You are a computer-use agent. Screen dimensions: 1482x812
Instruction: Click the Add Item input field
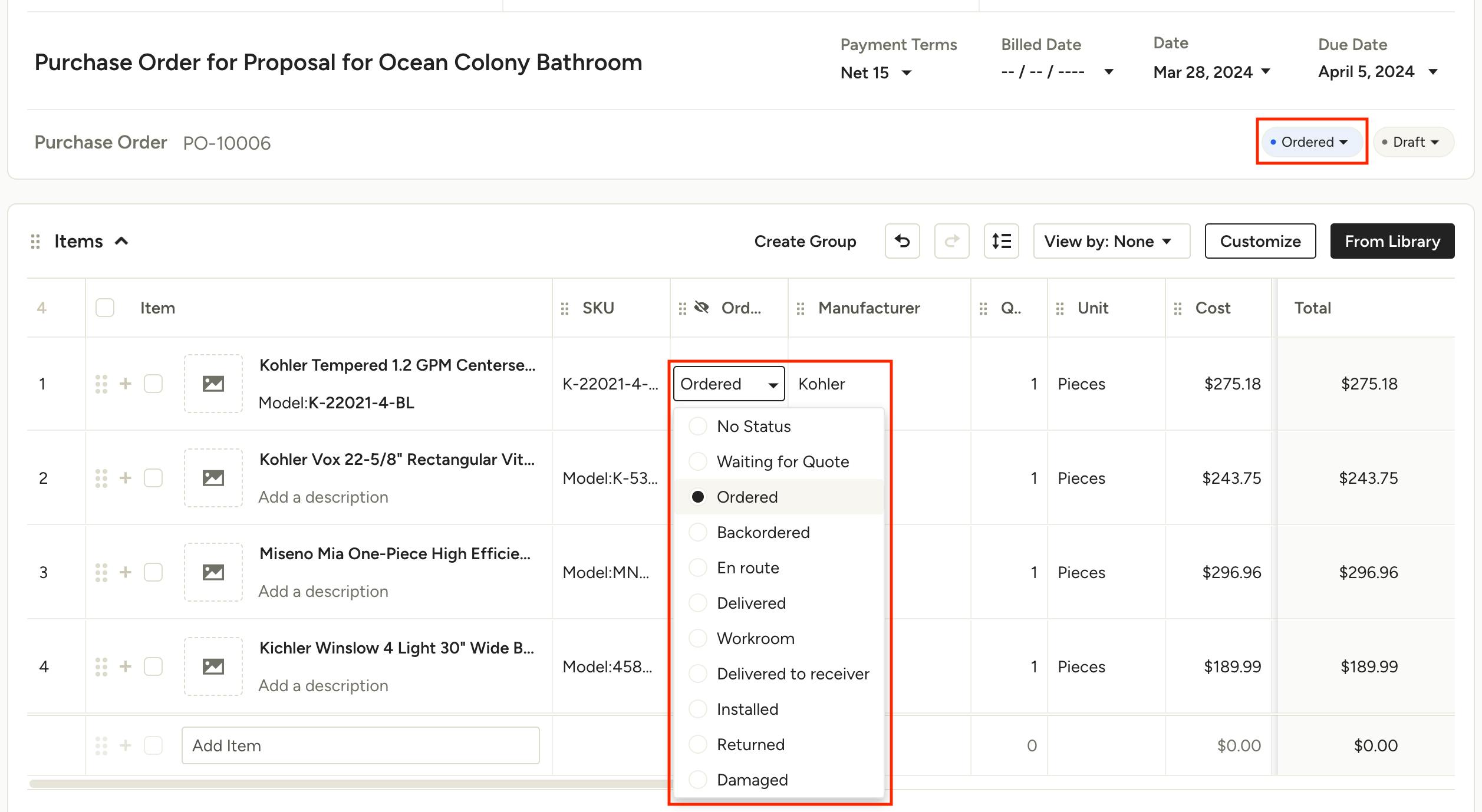(360, 745)
